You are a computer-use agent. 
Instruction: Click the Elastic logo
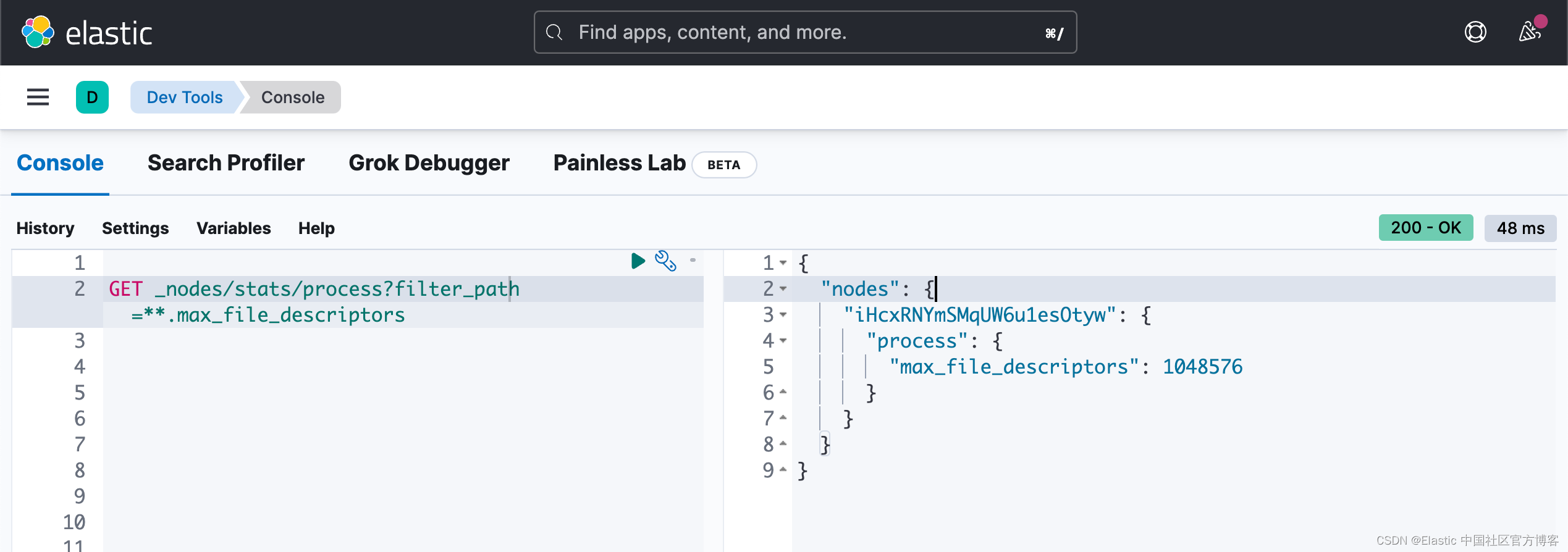[x=86, y=32]
